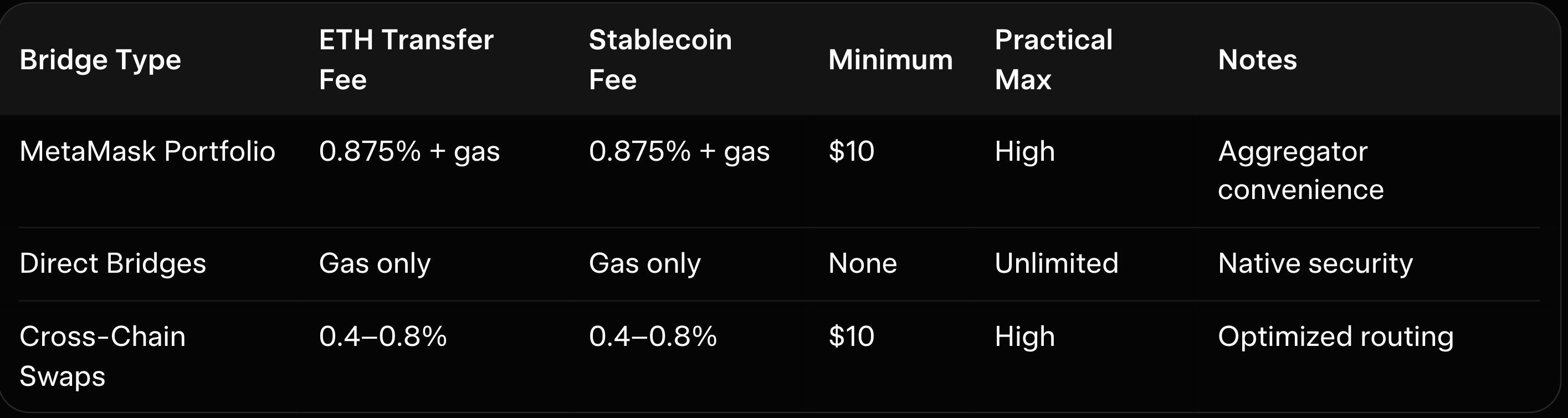This screenshot has height=418, width=1568.
Task: Click the Direct Bridges row label
Action: (x=112, y=263)
